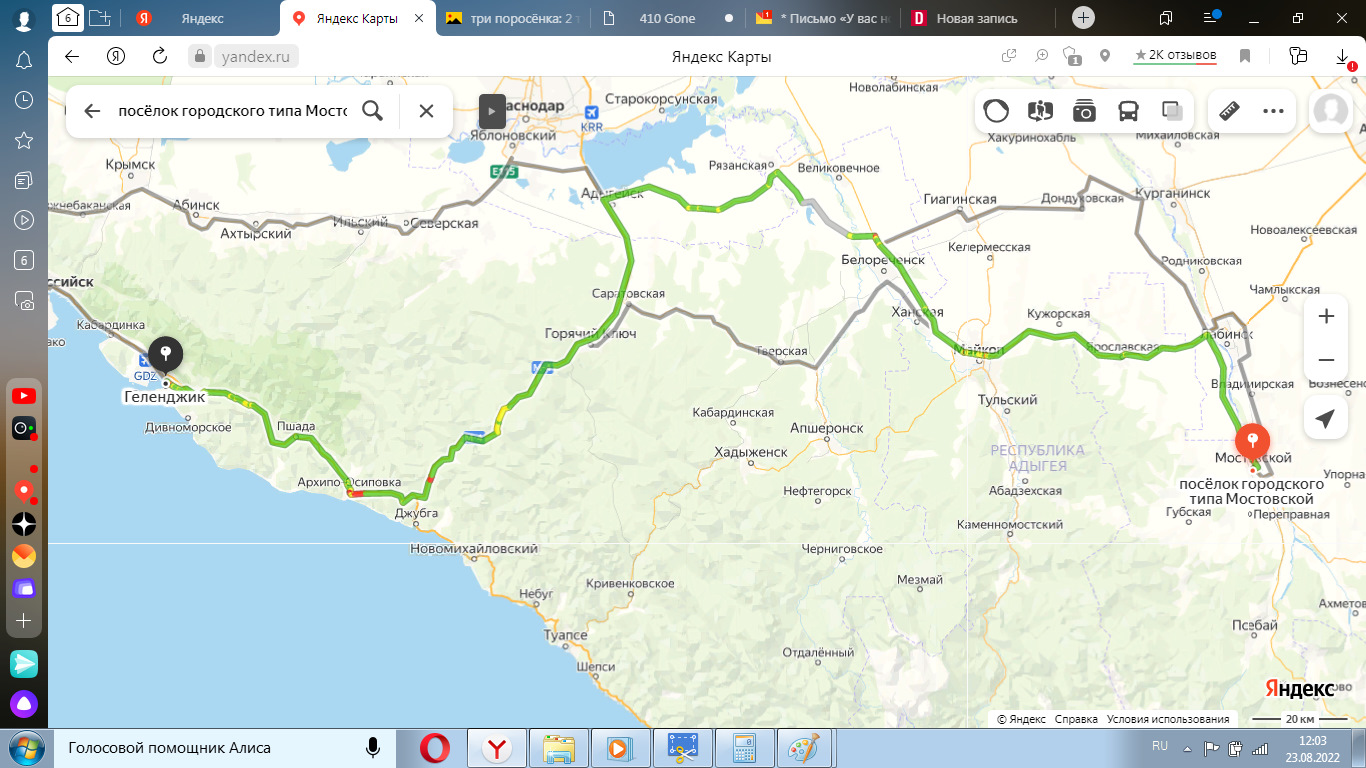
Task: Open Условия использования link
Action: pos(1167,719)
